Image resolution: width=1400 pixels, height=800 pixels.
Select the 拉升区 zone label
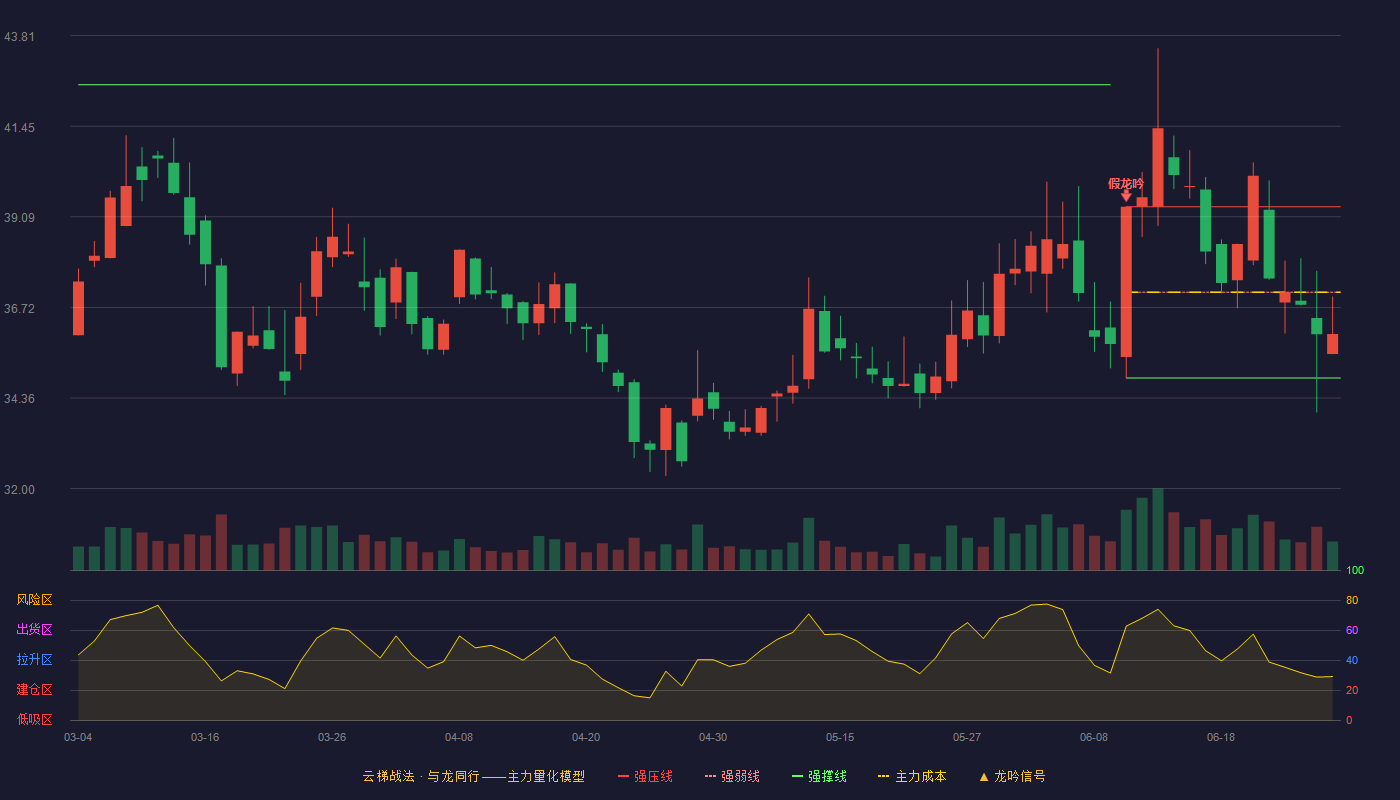(34, 660)
